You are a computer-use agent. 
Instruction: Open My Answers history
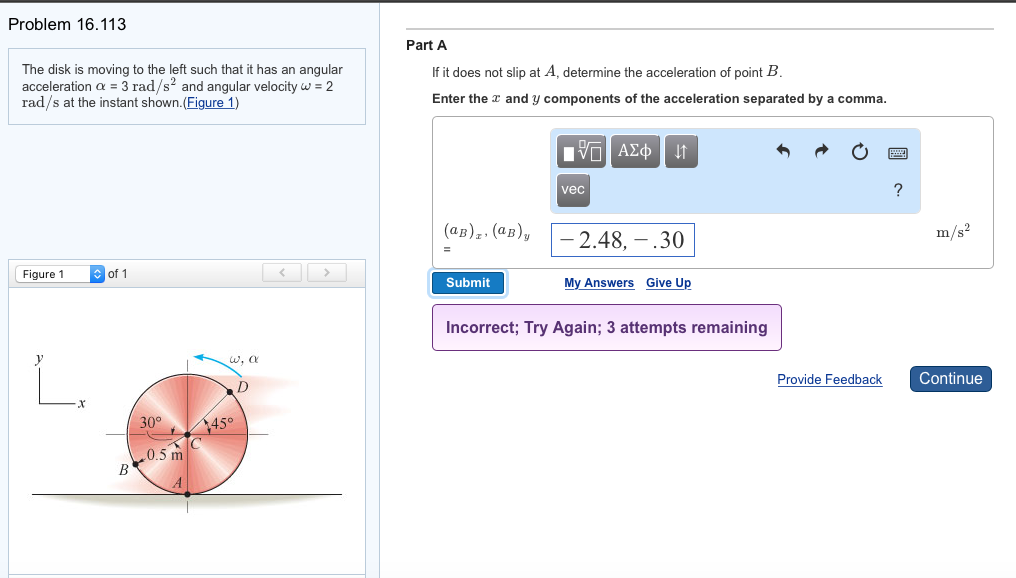(599, 283)
